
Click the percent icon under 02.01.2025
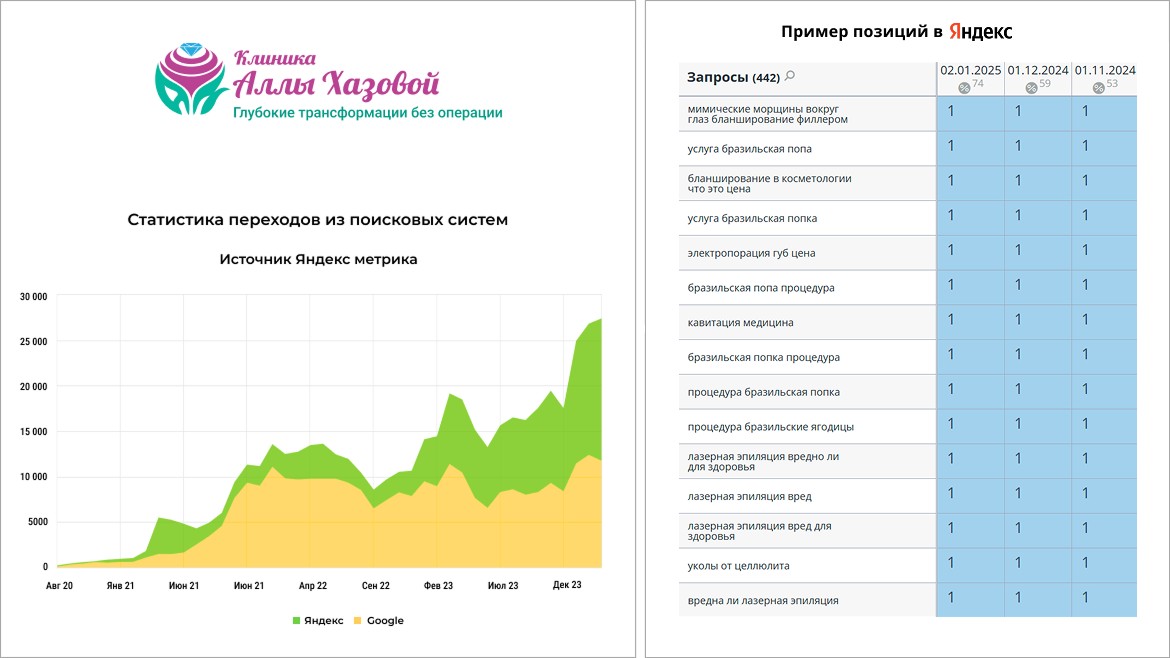(964, 88)
